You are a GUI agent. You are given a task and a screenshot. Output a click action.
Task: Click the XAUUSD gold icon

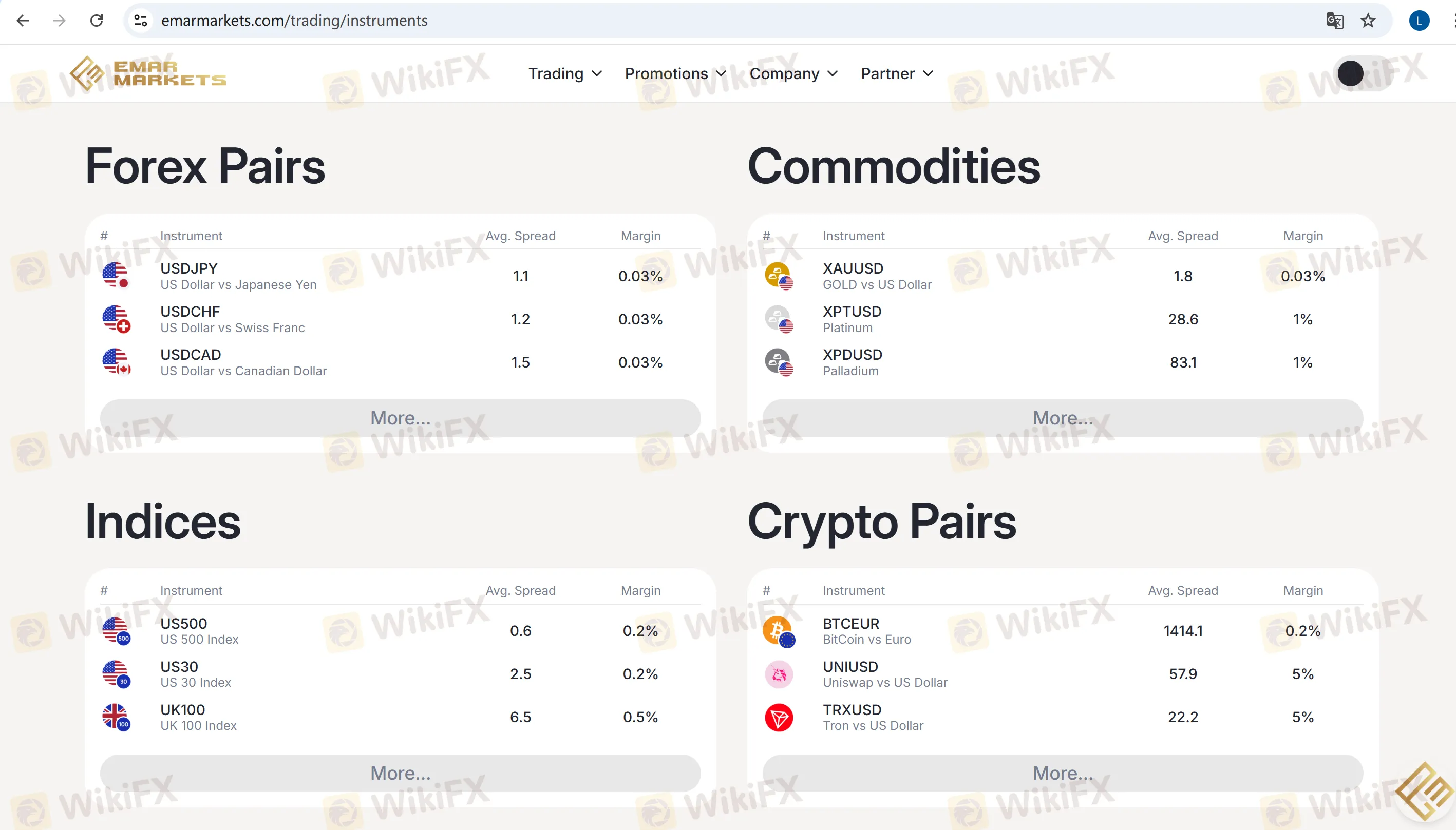tap(779, 277)
